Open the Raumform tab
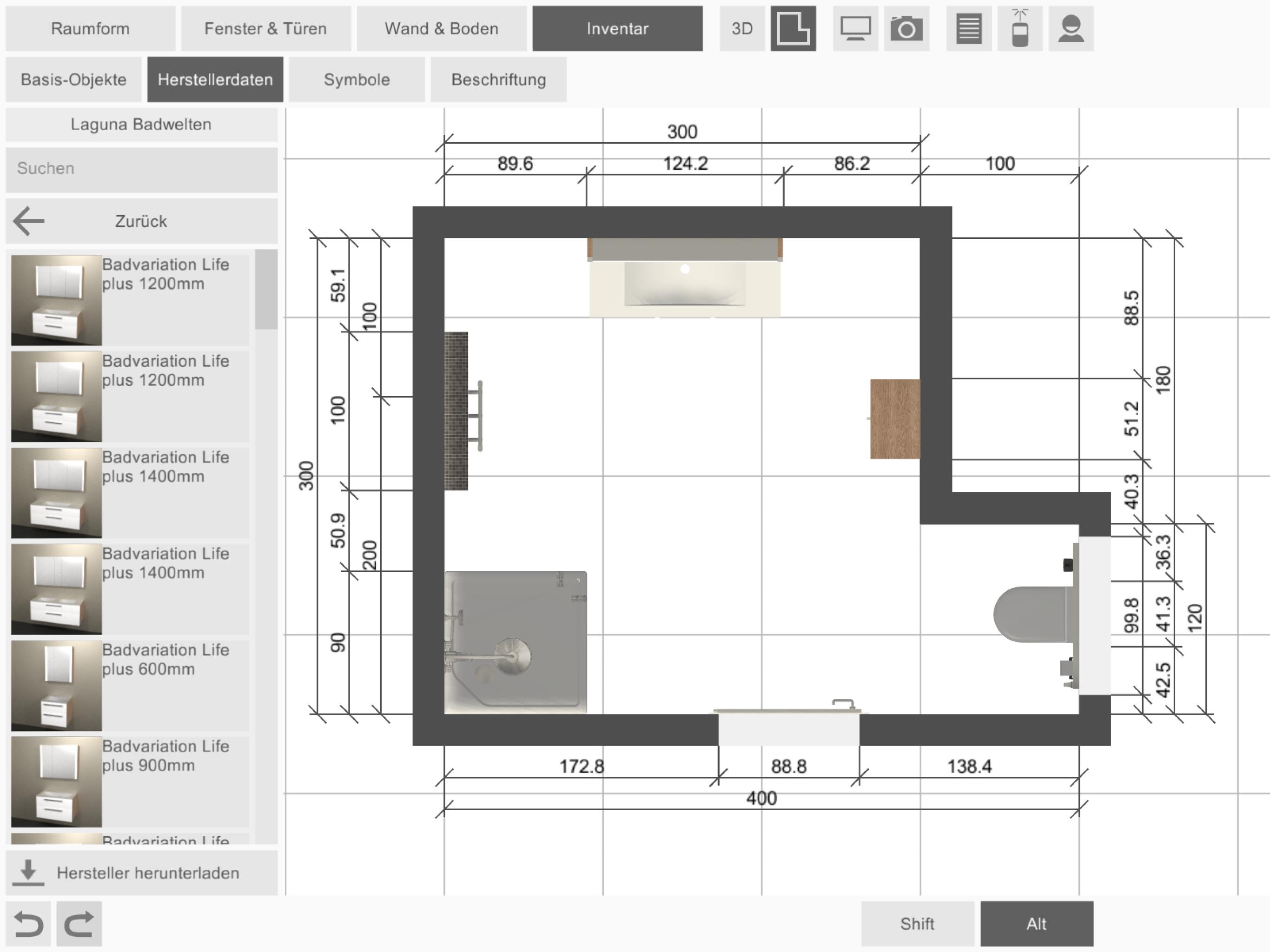 click(x=90, y=29)
